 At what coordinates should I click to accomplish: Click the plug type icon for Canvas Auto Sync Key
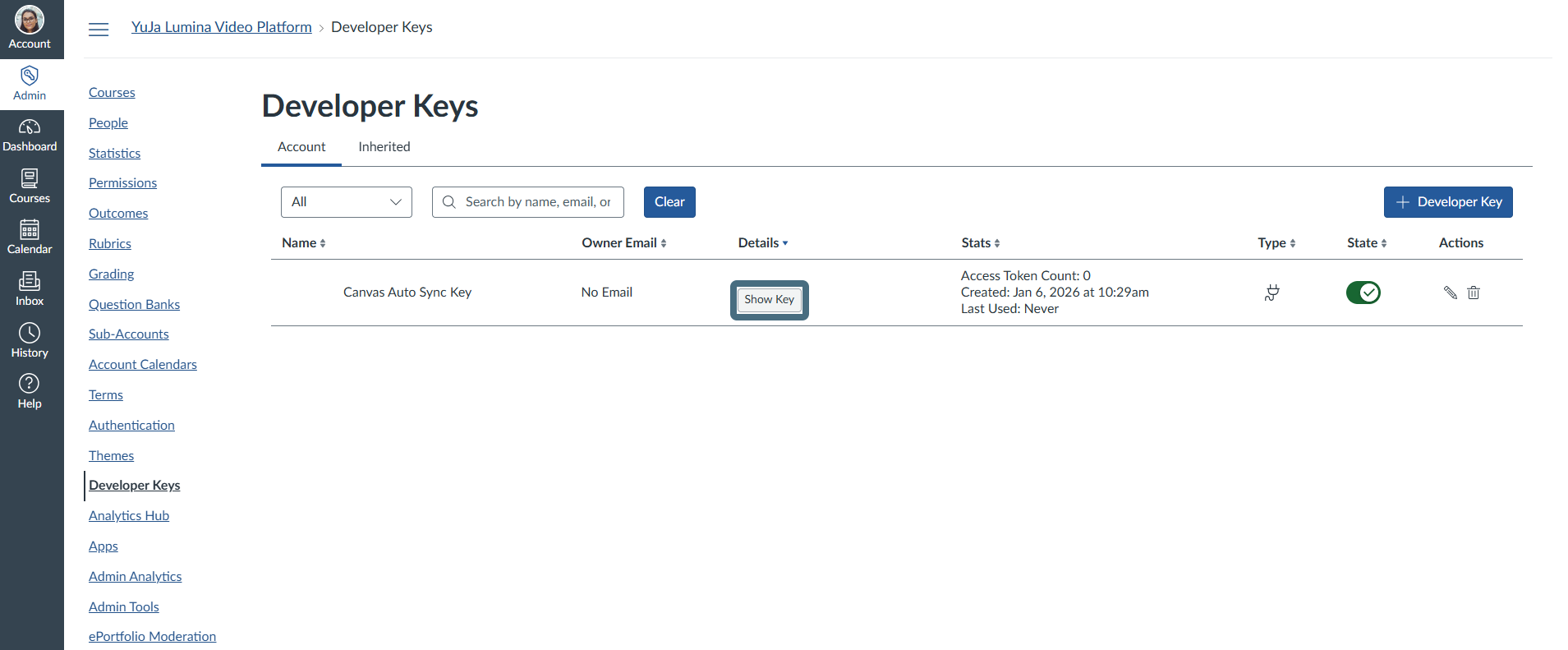click(1272, 293)
